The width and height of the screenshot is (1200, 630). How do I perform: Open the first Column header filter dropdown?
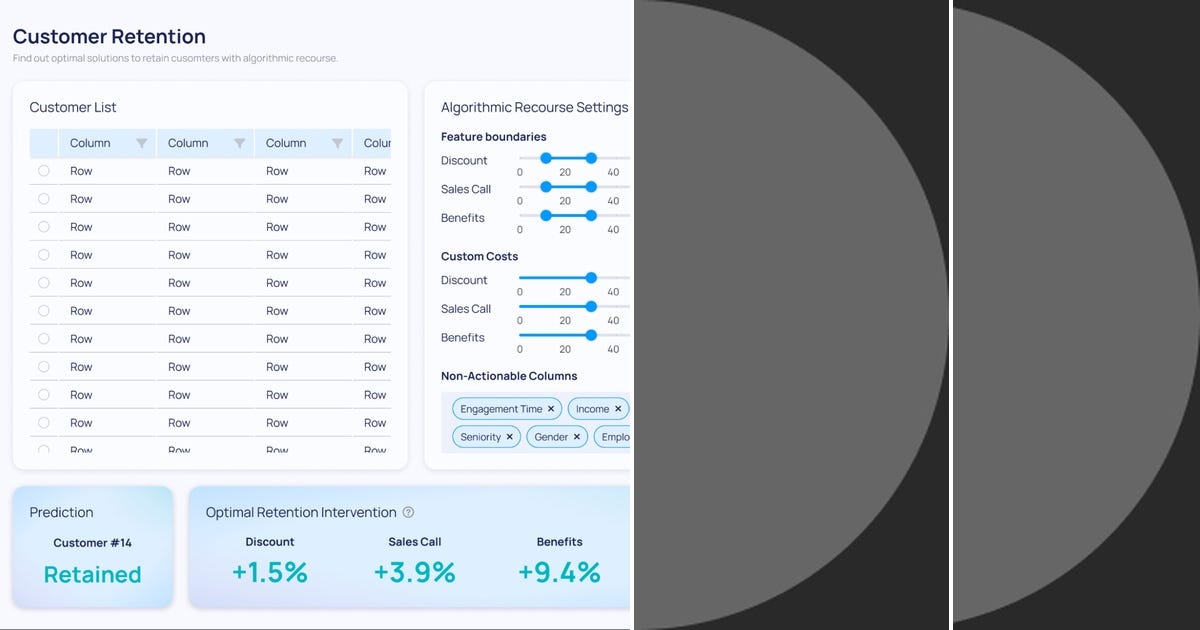(141, 143)
